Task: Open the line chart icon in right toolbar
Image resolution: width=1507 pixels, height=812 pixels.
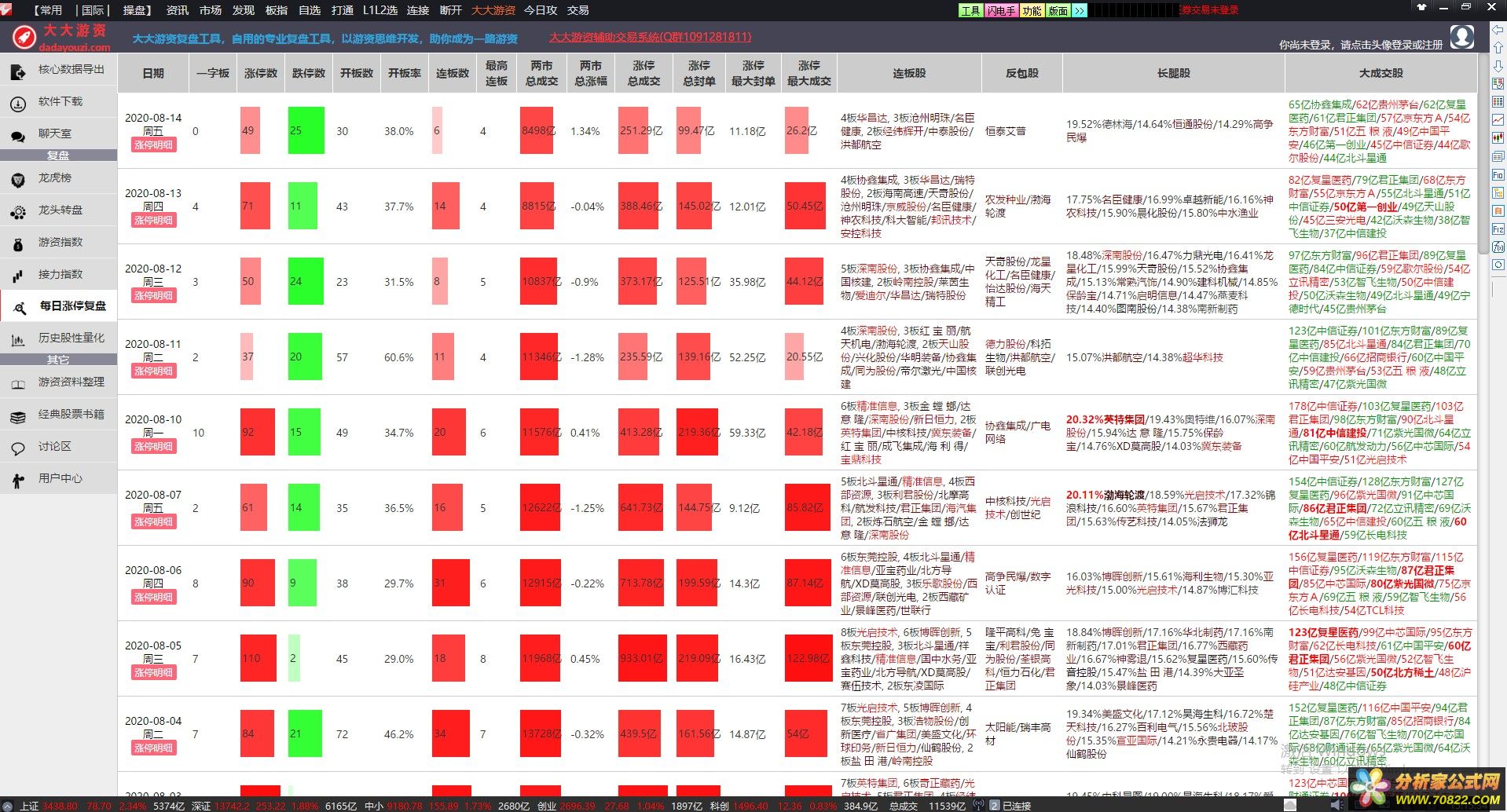Action: [1498, 120]
